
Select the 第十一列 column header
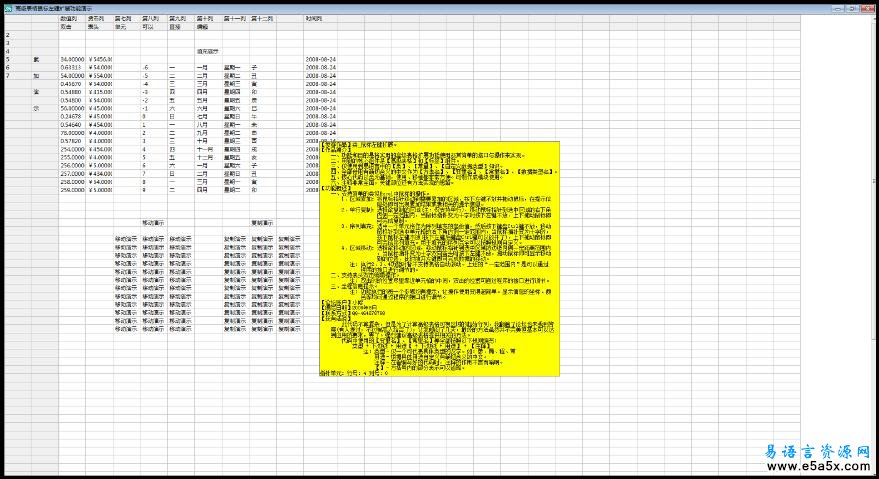tap(234, 19)
